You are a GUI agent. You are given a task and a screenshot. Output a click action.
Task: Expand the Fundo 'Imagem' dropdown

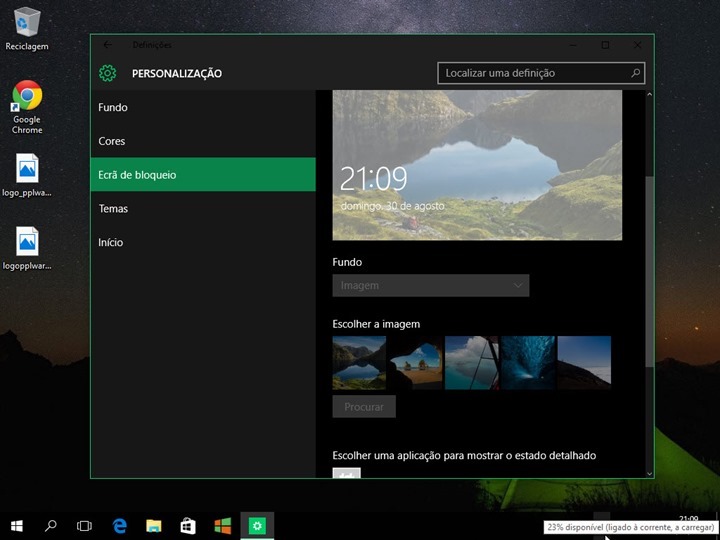pyautogui.click(x=431, y=286)
